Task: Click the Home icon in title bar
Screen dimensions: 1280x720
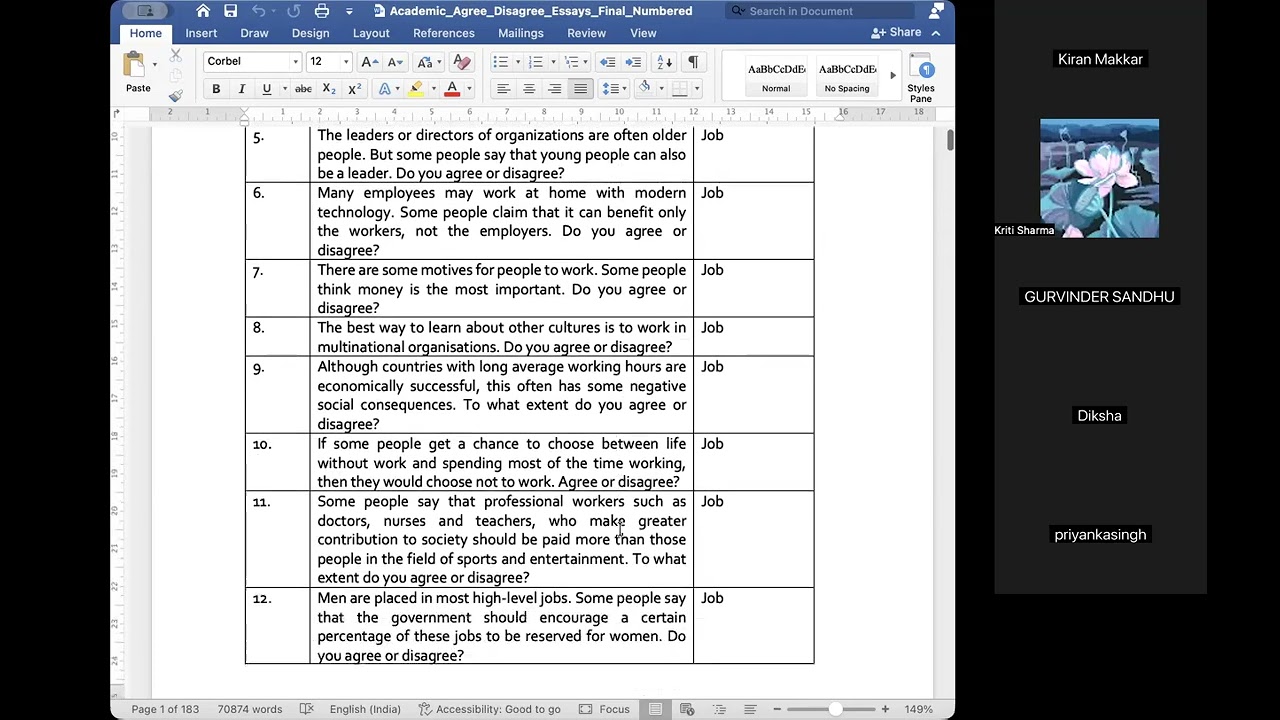Action: pos(203,11)
